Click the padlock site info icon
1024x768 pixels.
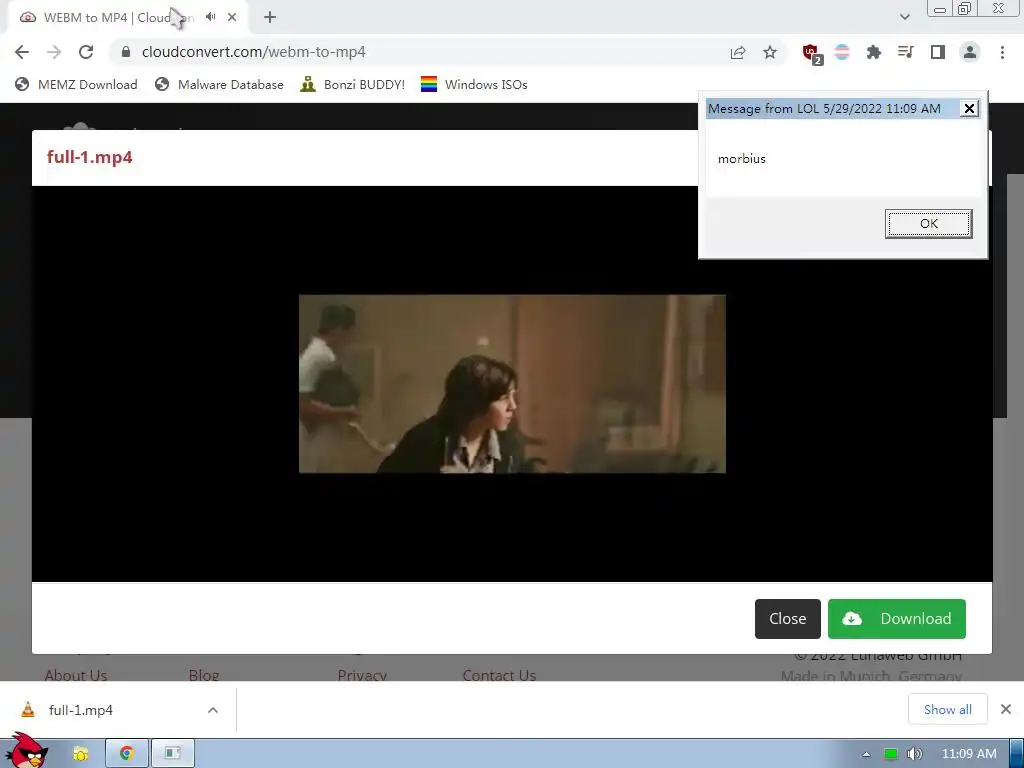pyautogui.click(x=126, y=52)
